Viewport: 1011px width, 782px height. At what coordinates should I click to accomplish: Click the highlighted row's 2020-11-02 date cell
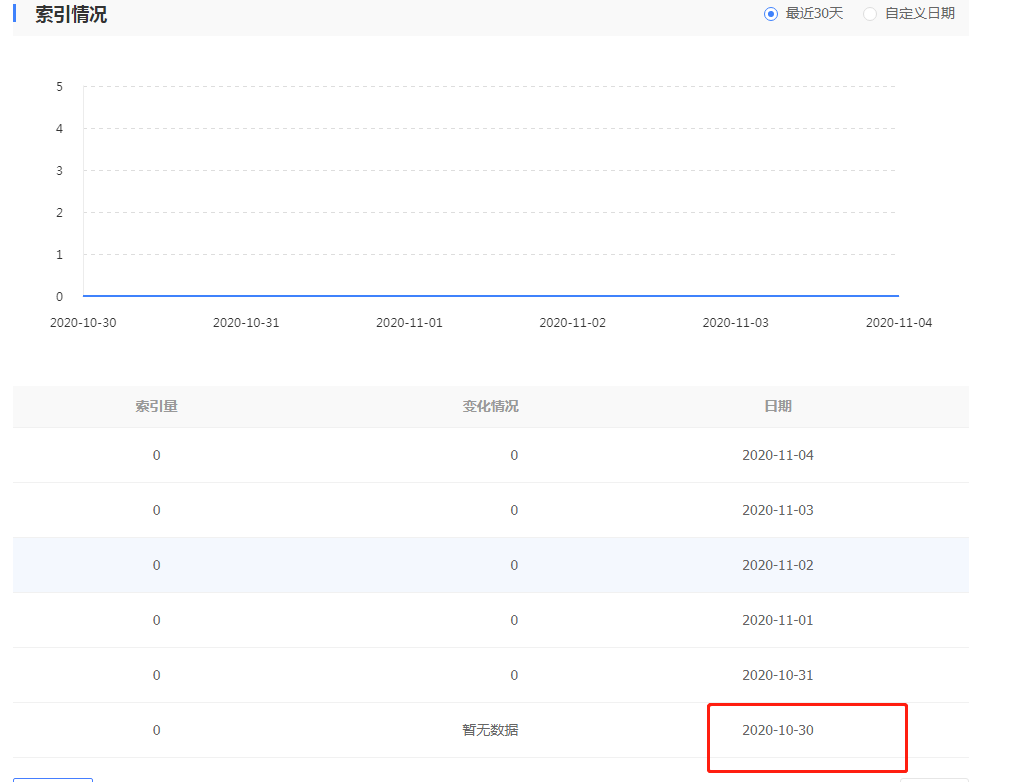coord(777,565)
